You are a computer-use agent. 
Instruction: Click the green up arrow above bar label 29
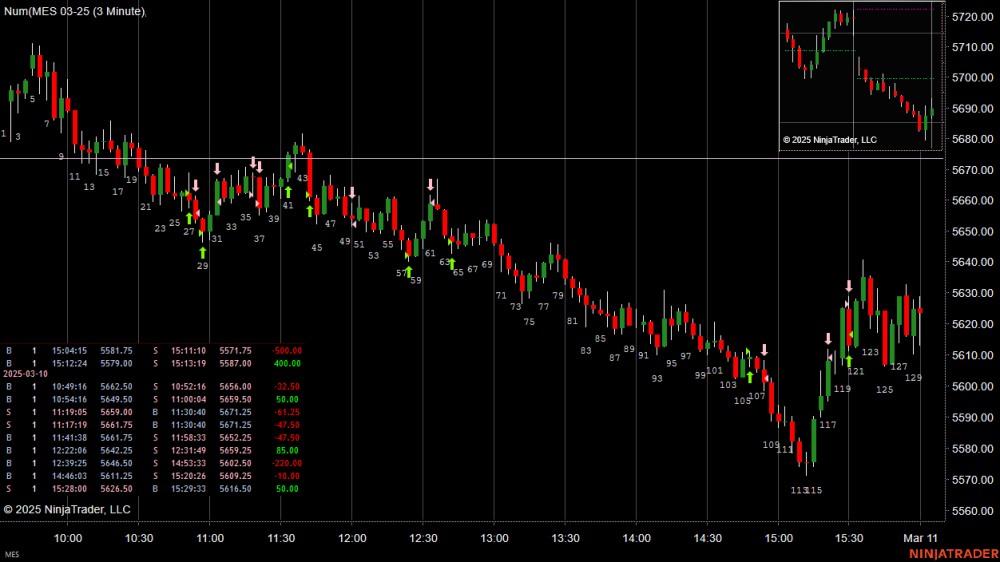(x=203, y=252)
